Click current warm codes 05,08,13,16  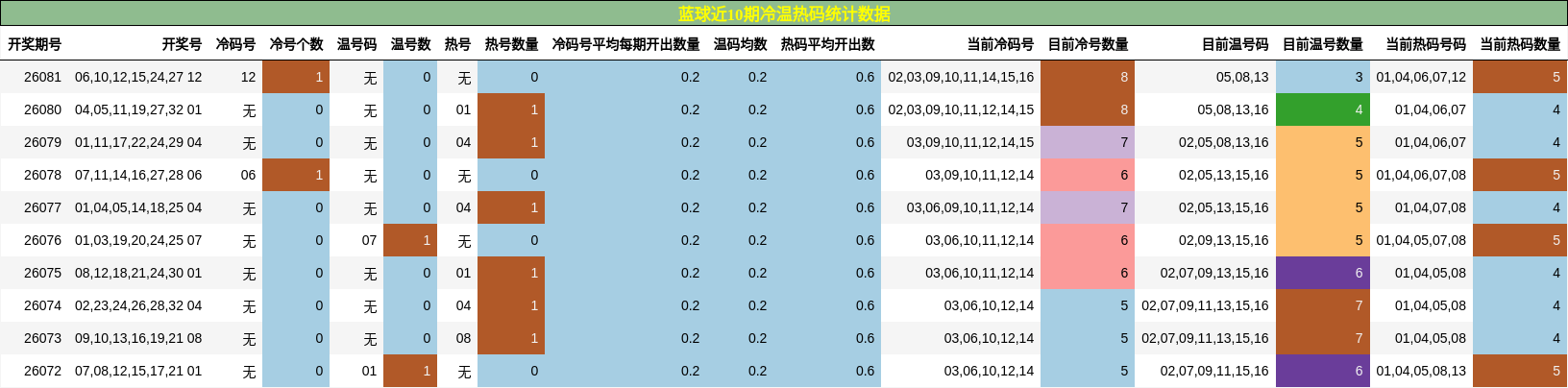click(x=1233, y=109)
